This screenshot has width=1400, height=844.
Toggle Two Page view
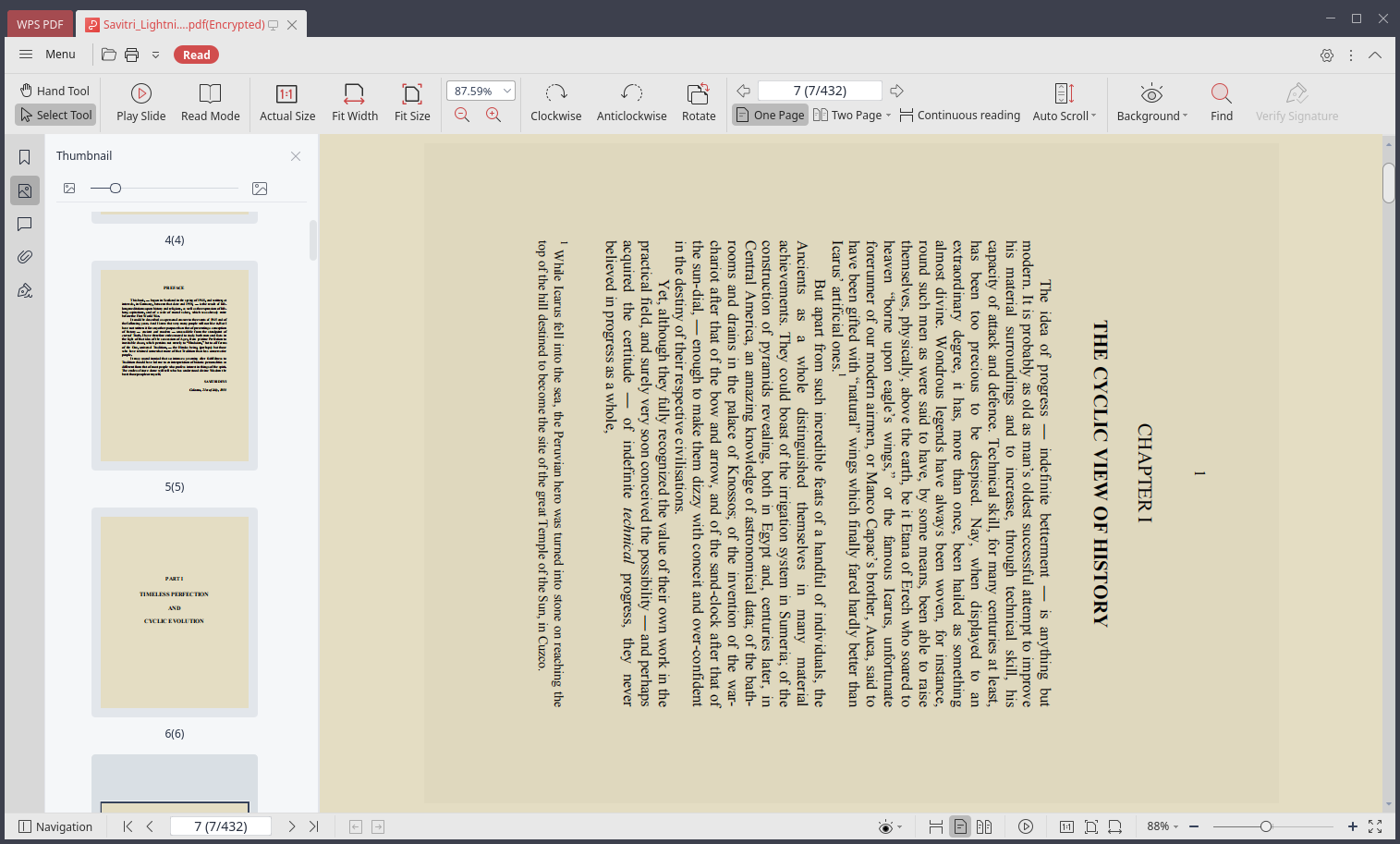click(847, 115)
